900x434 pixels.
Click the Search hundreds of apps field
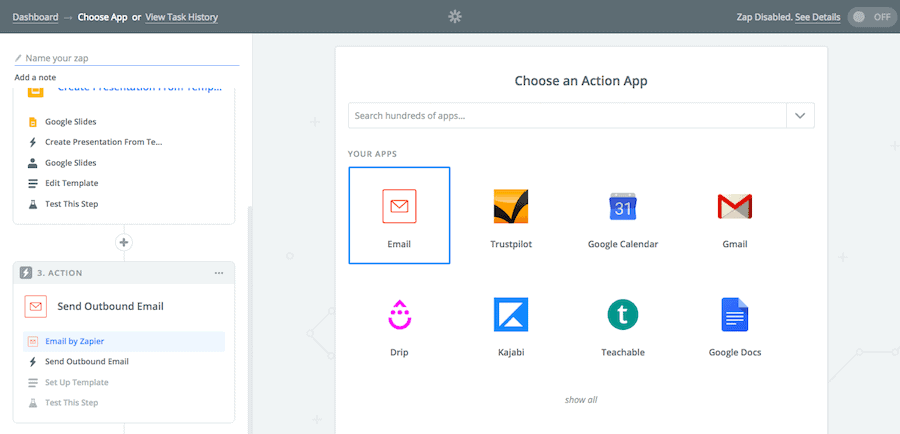567,116
